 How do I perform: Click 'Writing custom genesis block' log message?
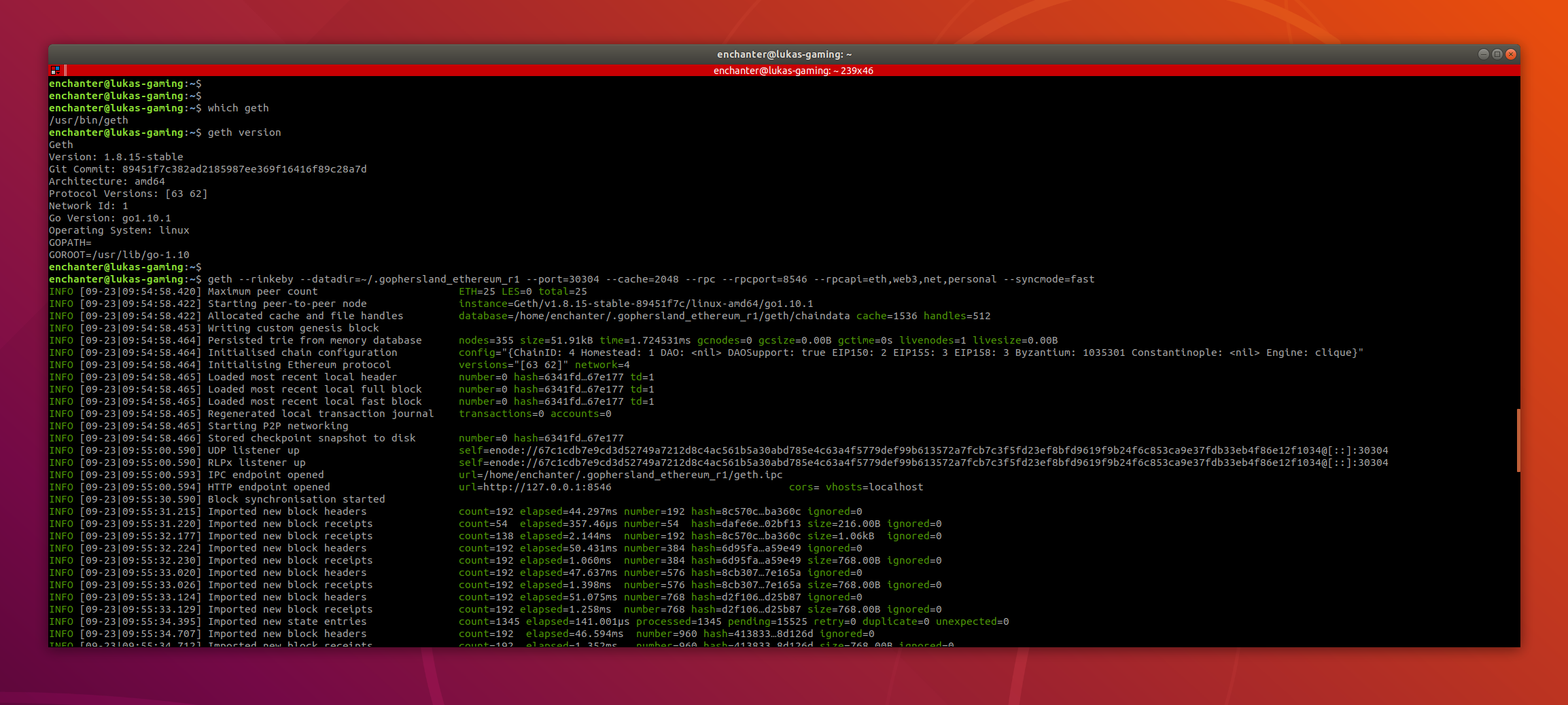[294, 328]
